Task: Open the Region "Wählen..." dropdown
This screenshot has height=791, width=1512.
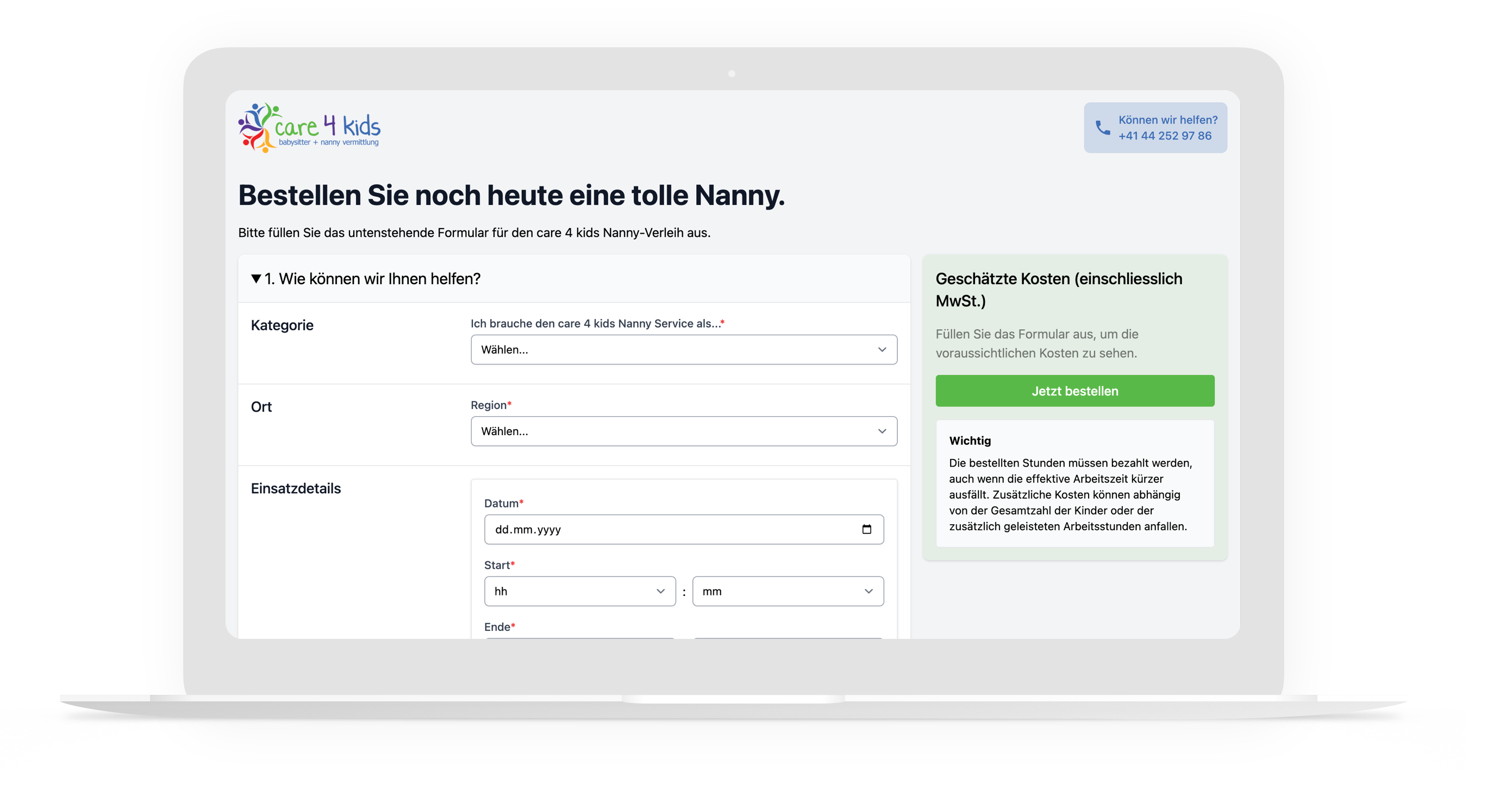Action: pyautogui.click(x=684, y=431)
